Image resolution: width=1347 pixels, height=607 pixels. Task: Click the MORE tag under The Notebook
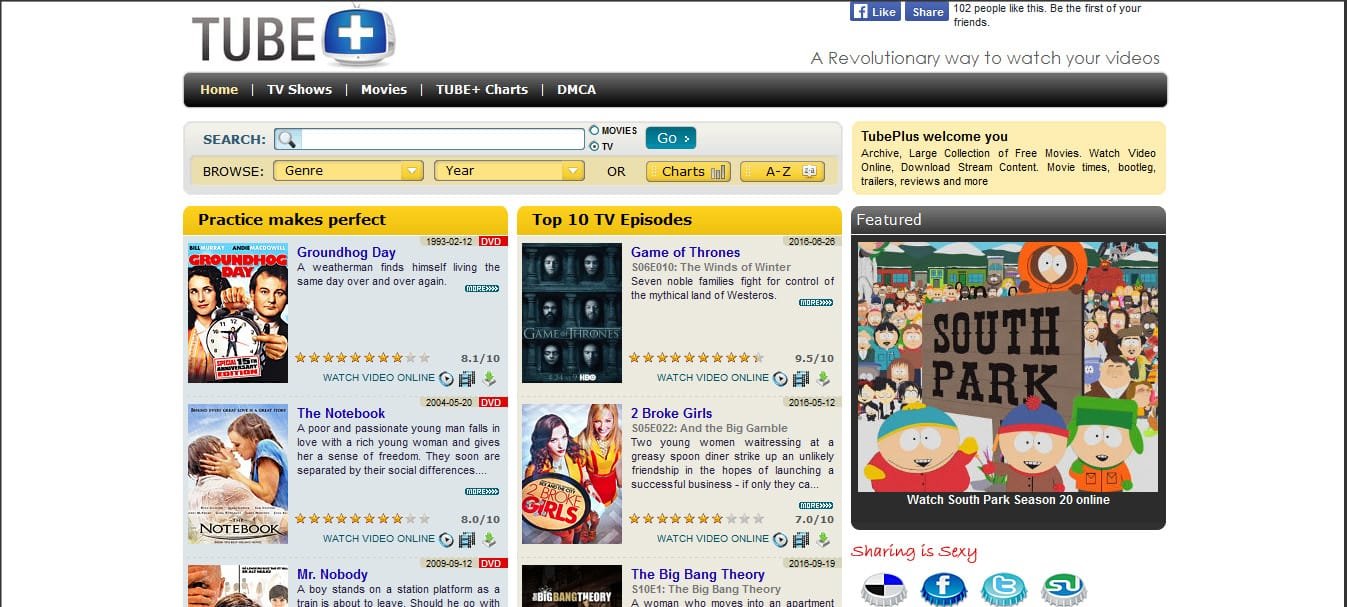[482, 491]
